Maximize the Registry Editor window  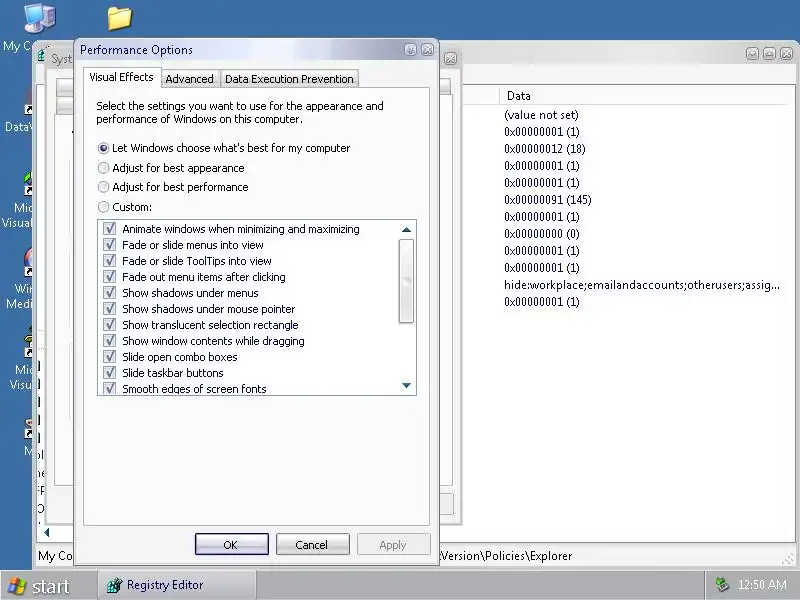click(x=769, y=54)
